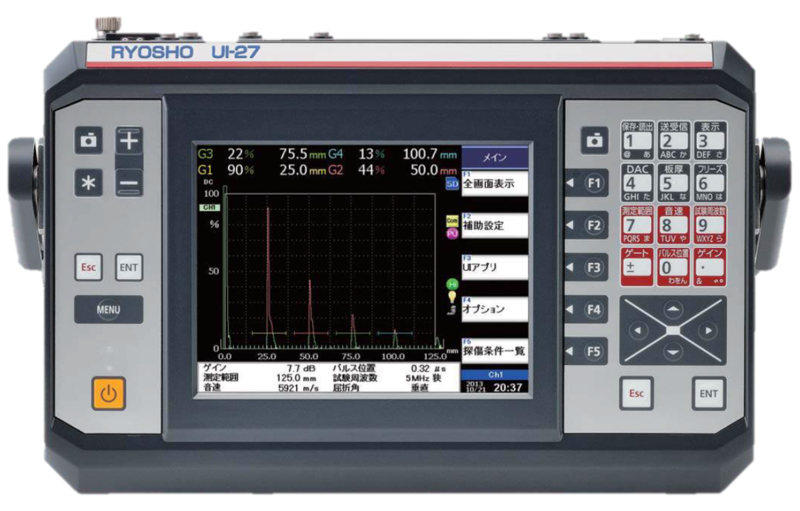Screen dimensions: 800x511
Task: Tap the red key 8 labeled 音速
Action: click(673, 225)
